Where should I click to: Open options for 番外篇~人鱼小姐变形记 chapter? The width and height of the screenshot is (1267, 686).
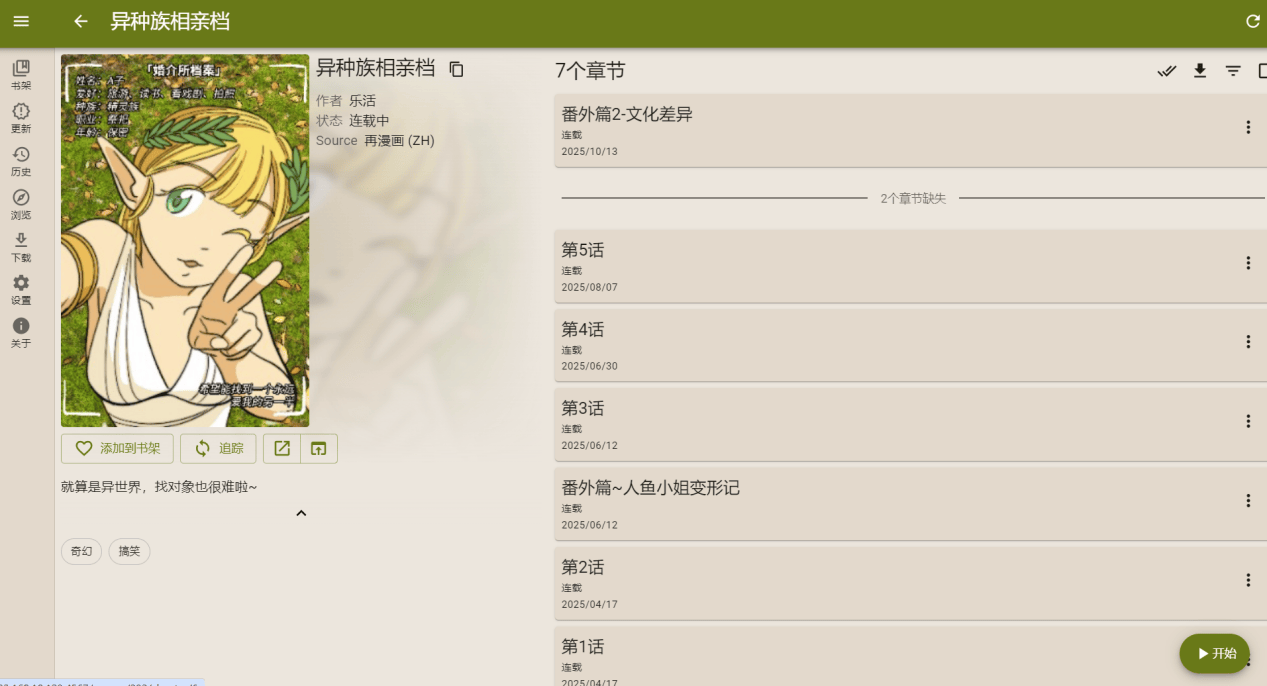pyautogui.click(x=1248, y=501)
